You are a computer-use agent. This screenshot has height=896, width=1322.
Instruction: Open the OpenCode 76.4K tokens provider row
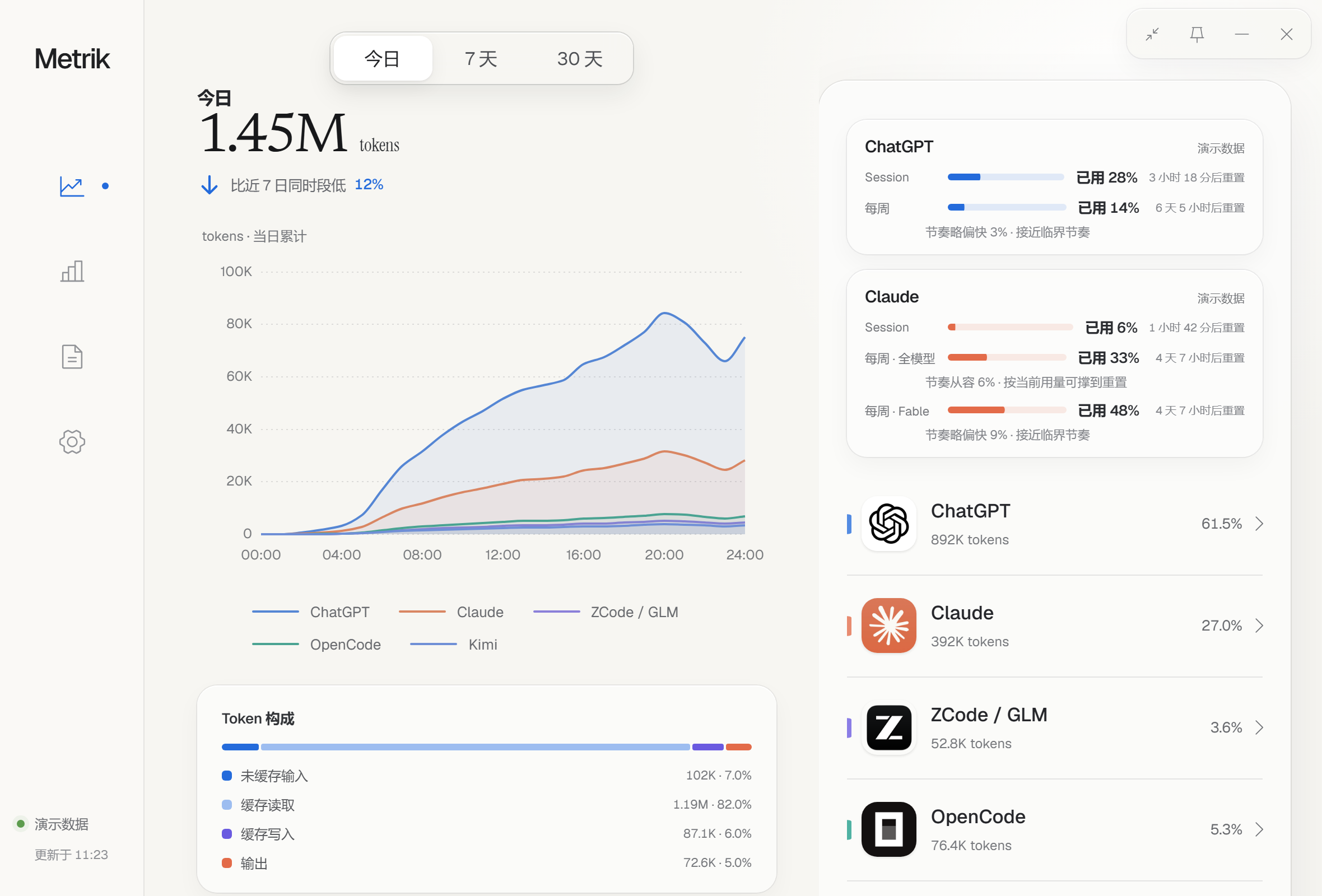(1055, 829)
